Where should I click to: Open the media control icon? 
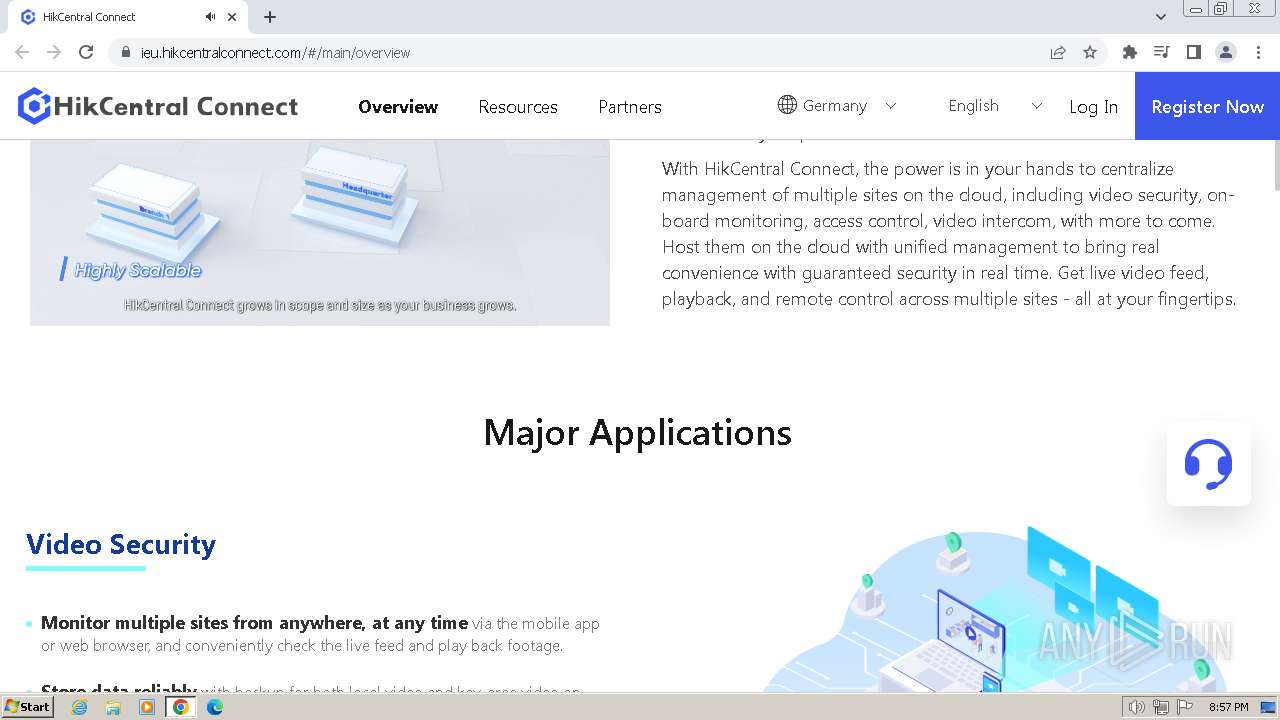pyautogui.click(x=1161, y=52)
